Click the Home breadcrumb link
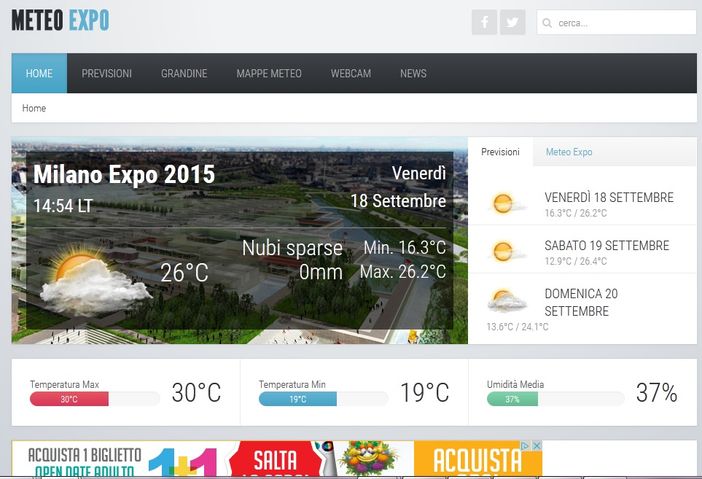The height and width of the screenshot is (479, 702). (x=34, y=108)
